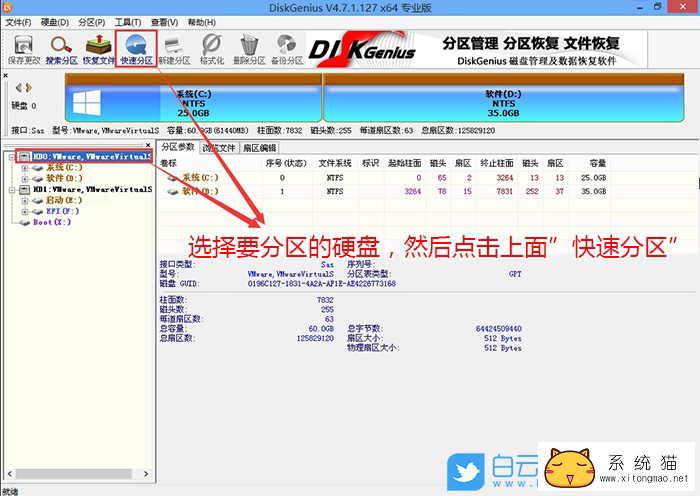Viewport: 700px width, 496px height.
Task: Click New Partition (新建分区) icon
Action: coord(174,50)
